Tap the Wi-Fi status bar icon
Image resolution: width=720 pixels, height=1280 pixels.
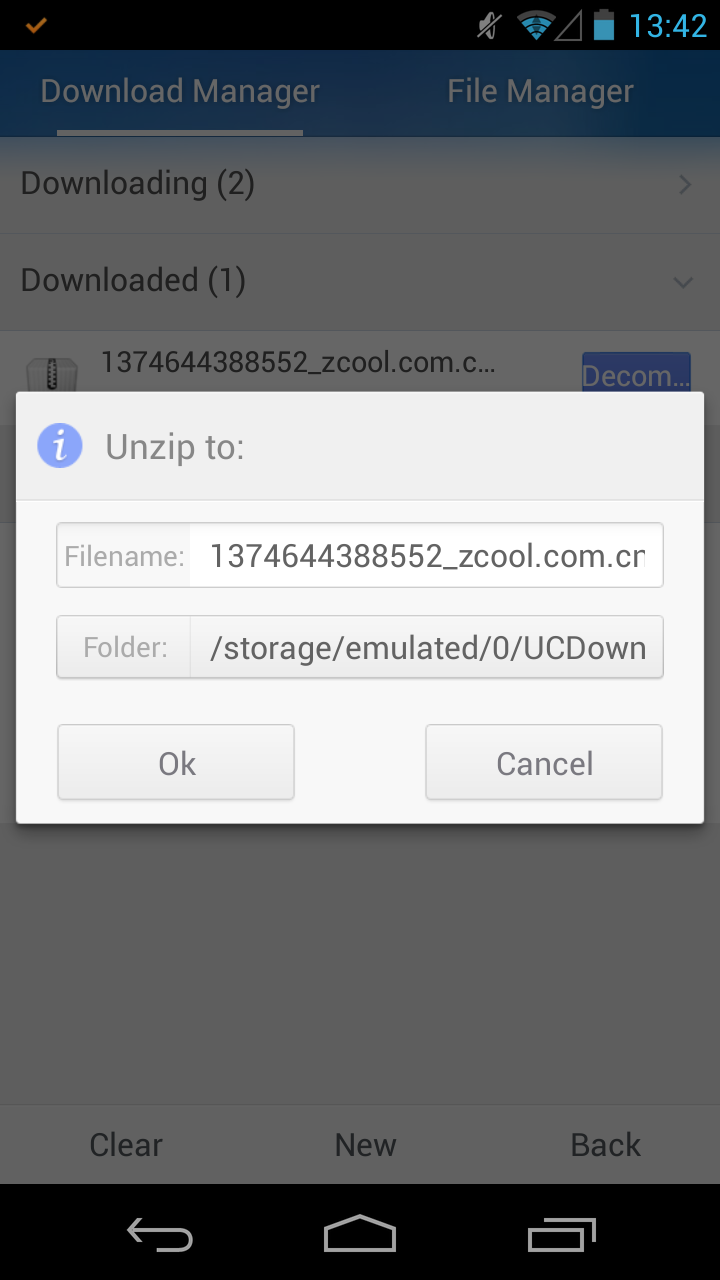point(536,25)
